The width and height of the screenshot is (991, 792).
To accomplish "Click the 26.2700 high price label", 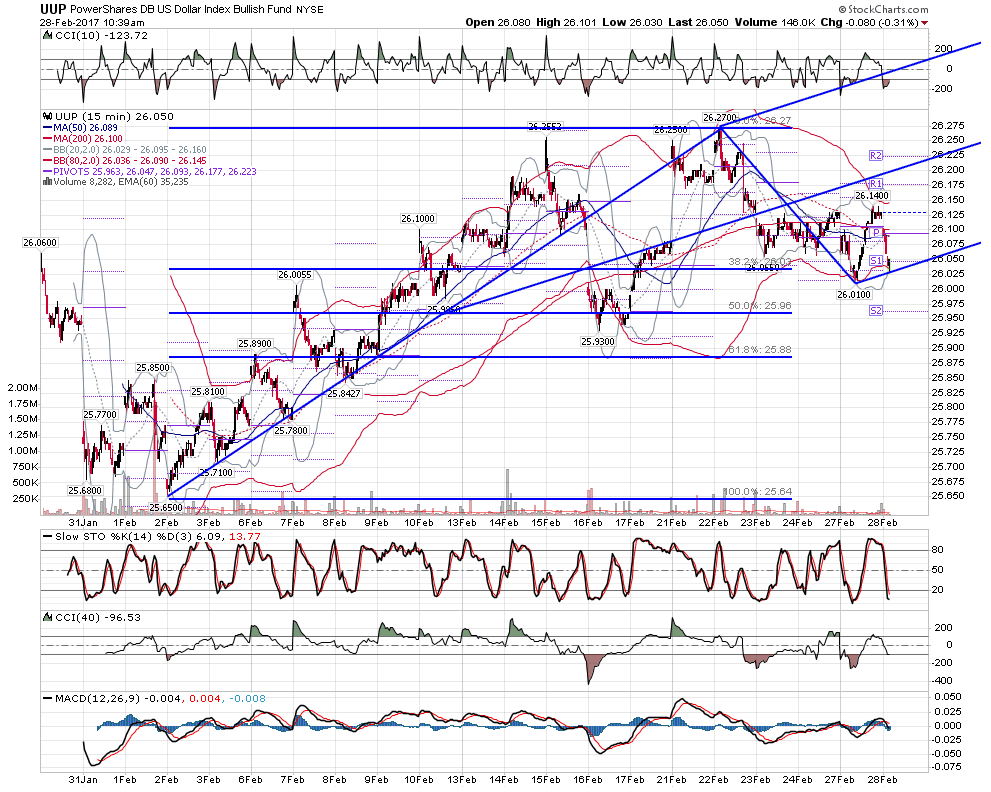I will [720, 118].
